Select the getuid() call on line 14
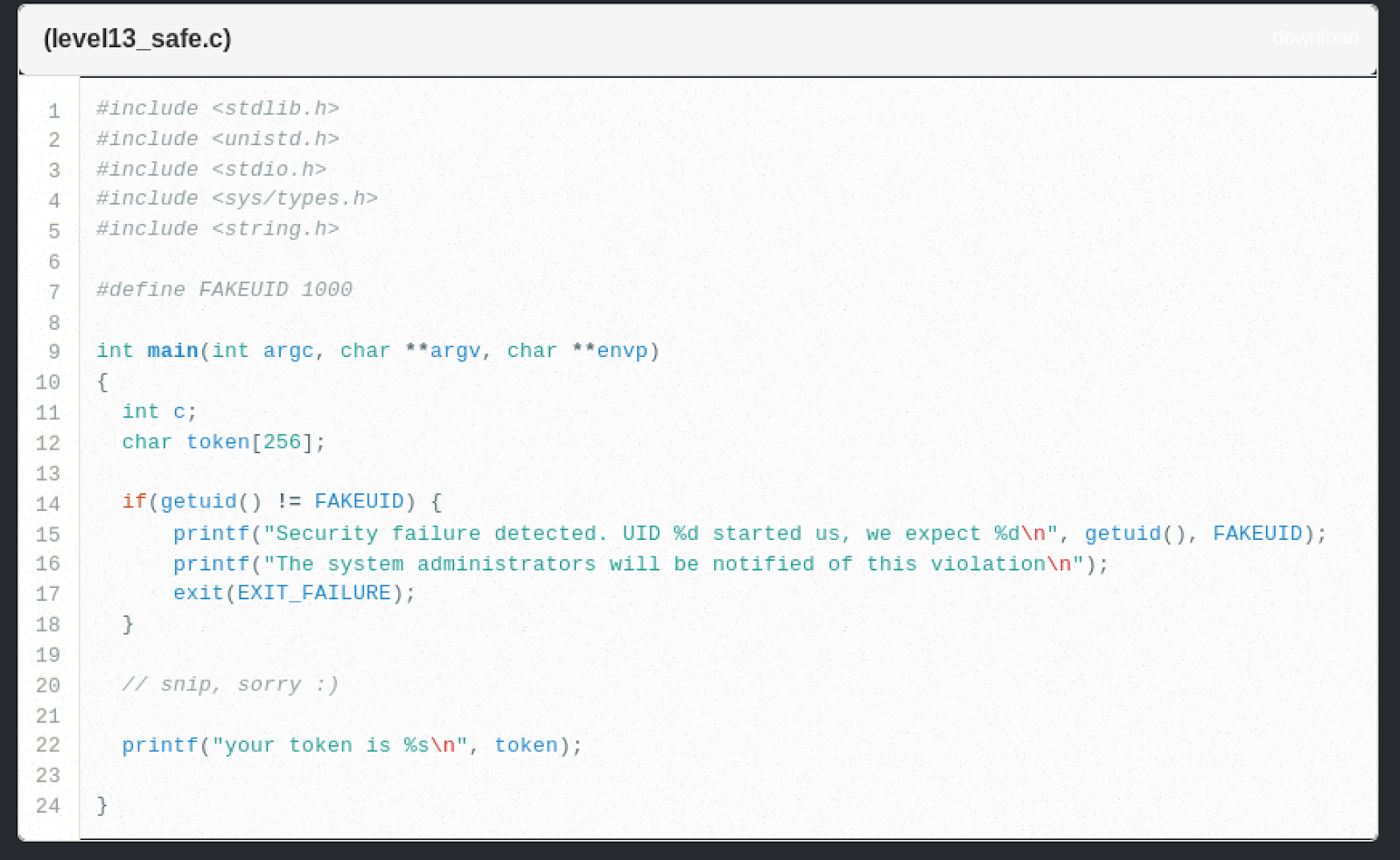Screen dimensions: 1400x860 point(208,501)
